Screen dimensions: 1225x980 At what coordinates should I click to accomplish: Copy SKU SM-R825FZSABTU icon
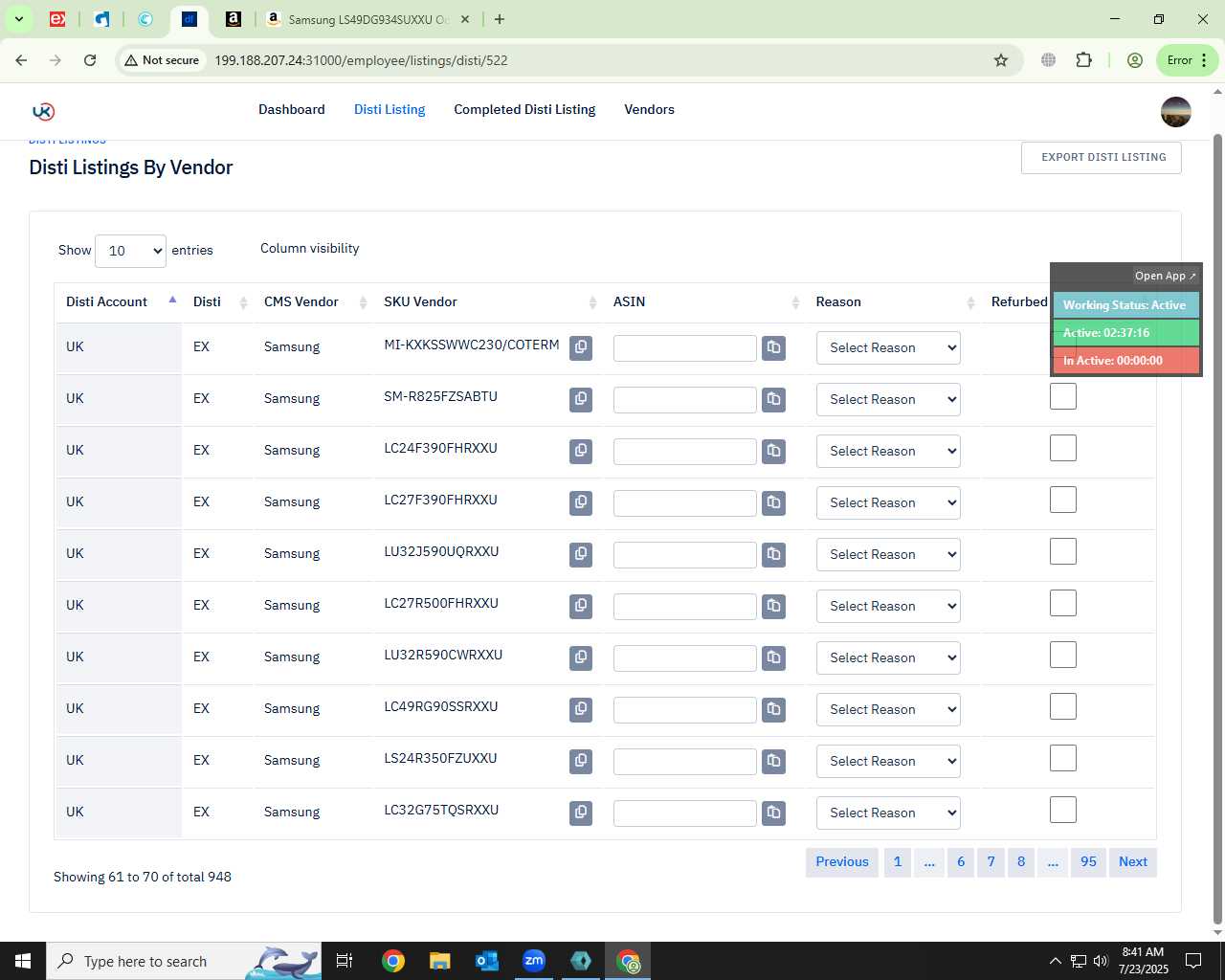tap(581, 399)
